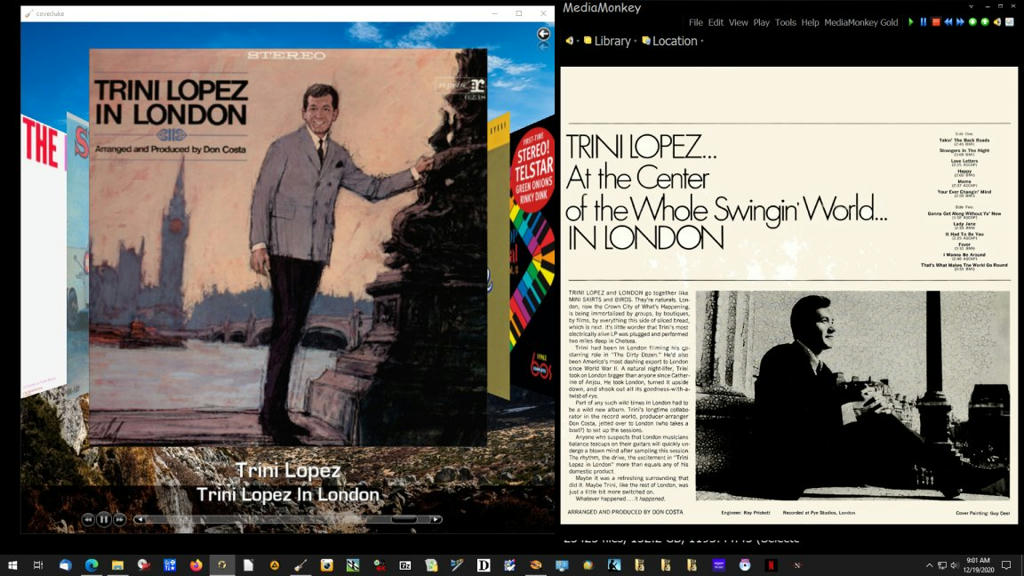Click the CoverDuke album scrollbar thumb
The height and width of the screenshot is (576, 1024).
[x=404, y=519]
